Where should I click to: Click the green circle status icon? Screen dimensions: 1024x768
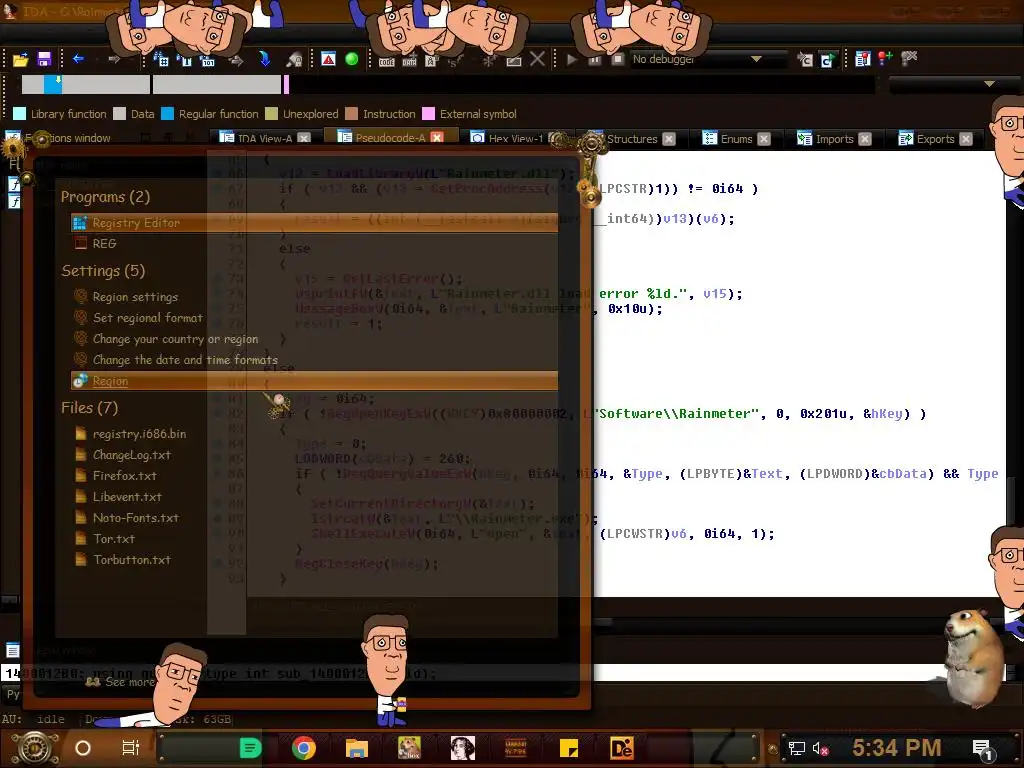coord(351,59)
